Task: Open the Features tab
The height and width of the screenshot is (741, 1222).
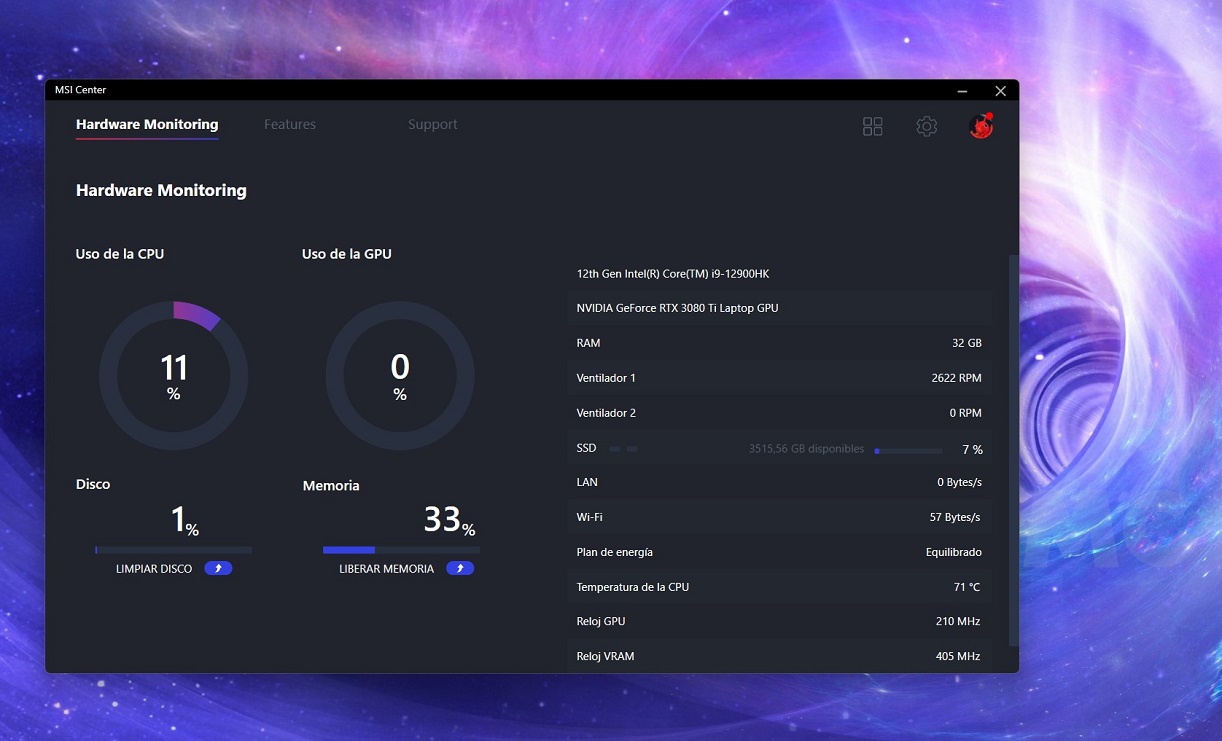Action: point(290,125)
